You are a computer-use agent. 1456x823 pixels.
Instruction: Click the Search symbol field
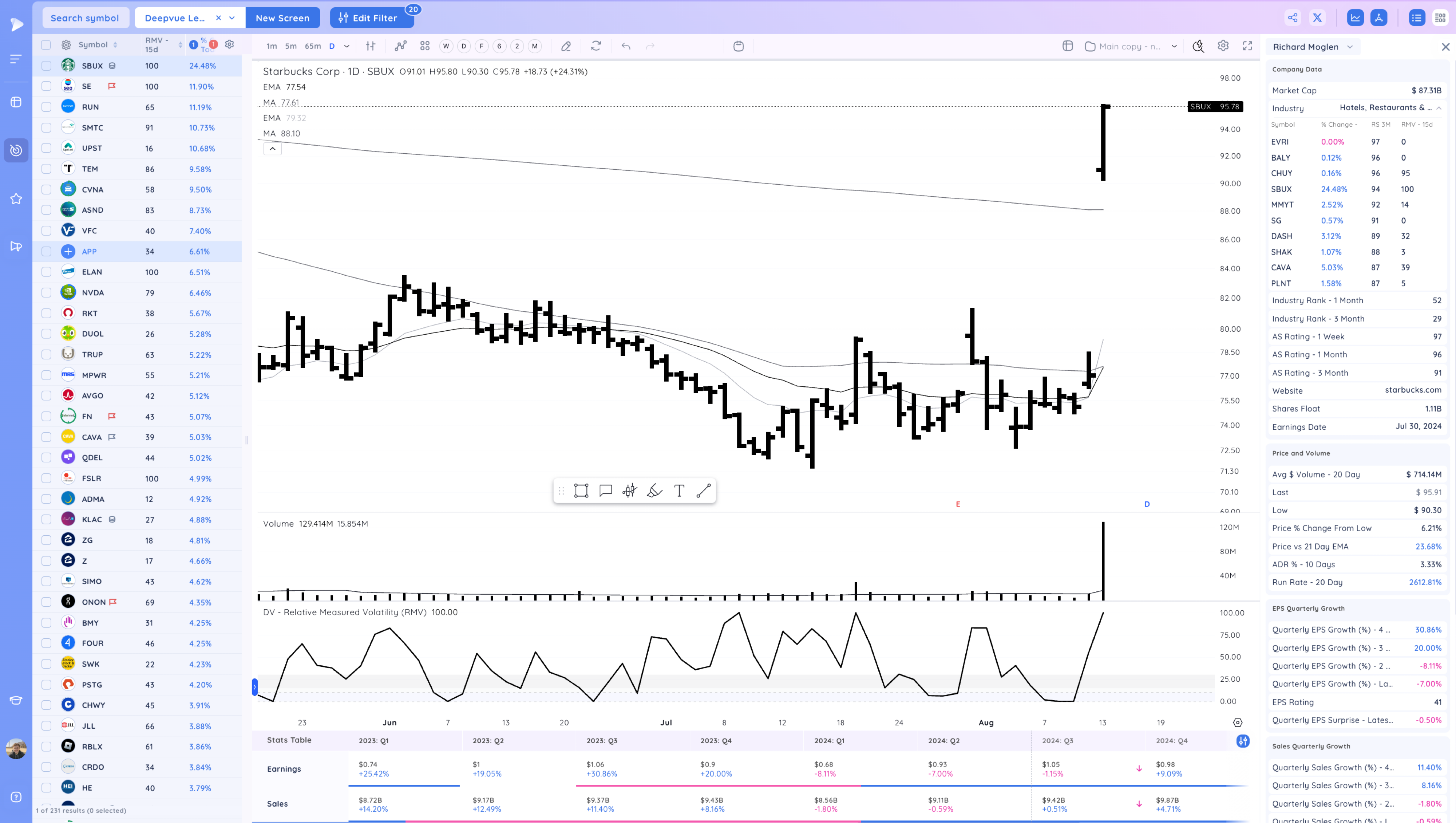coord(85,18)
